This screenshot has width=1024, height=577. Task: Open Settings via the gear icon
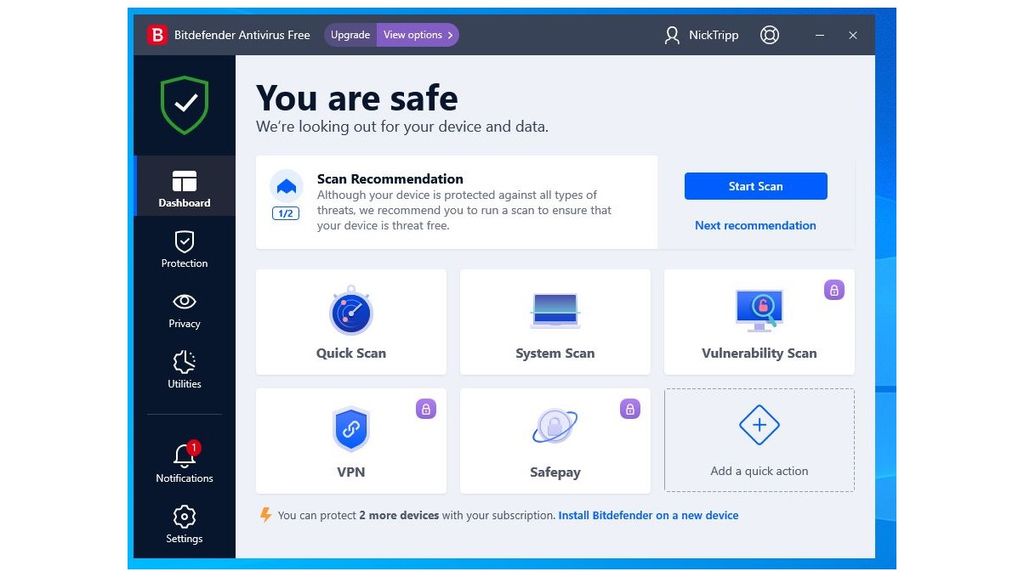pyautogui.click(x=184, y=517)
